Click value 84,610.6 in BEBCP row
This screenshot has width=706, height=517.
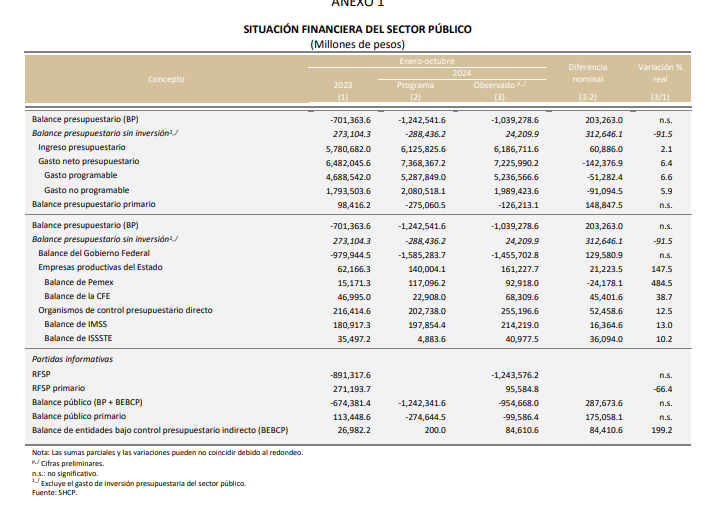tap(521, 430)
